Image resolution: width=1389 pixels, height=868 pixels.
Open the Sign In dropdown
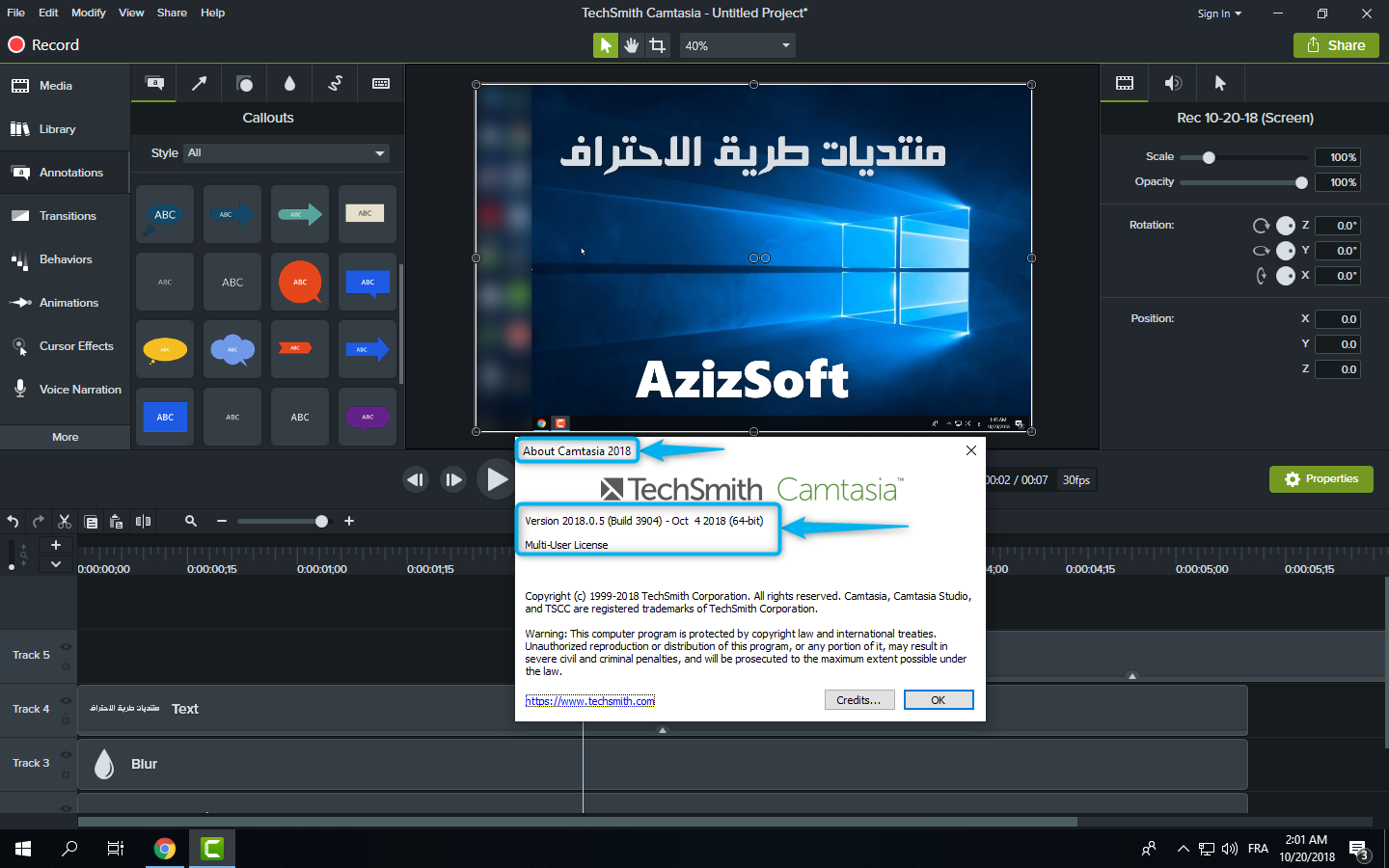pos(1219,14)
